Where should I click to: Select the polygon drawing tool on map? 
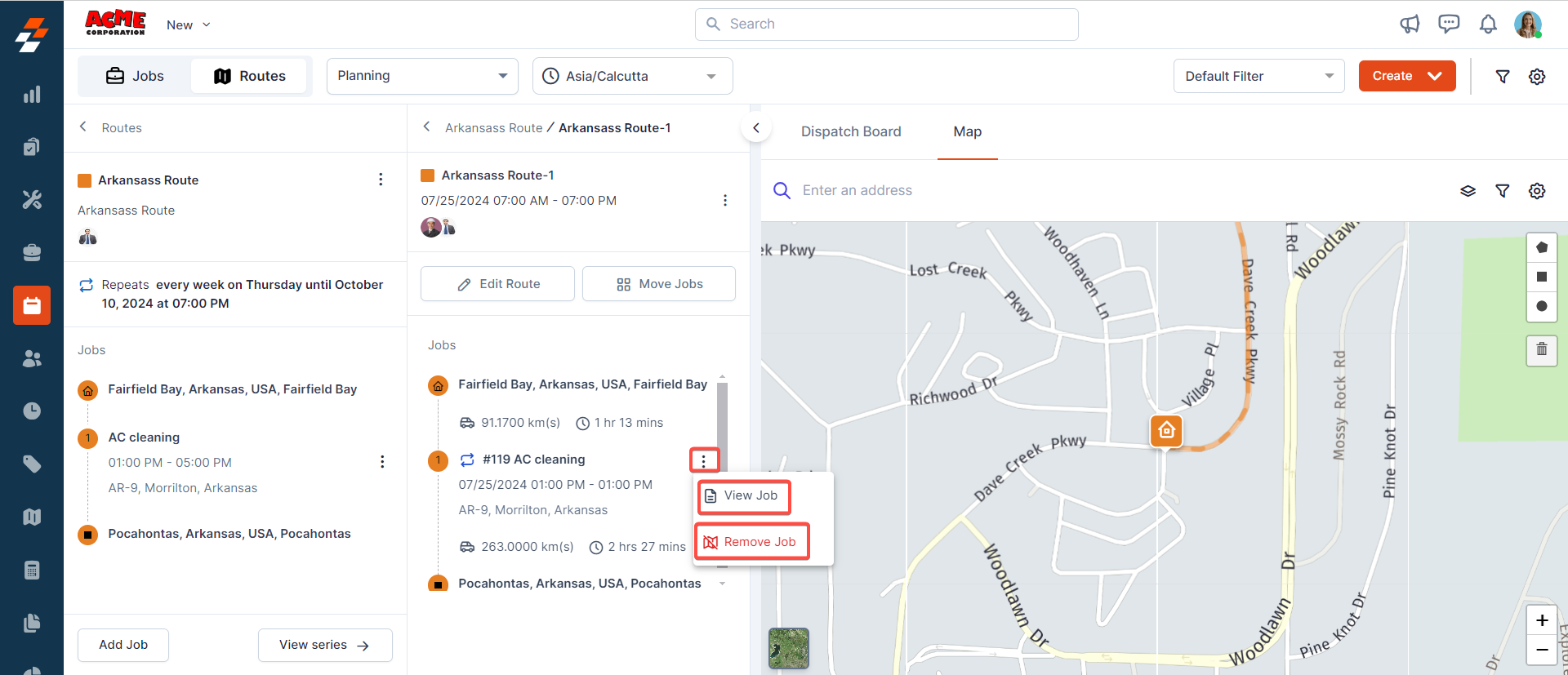click(x=1542, y=247)
